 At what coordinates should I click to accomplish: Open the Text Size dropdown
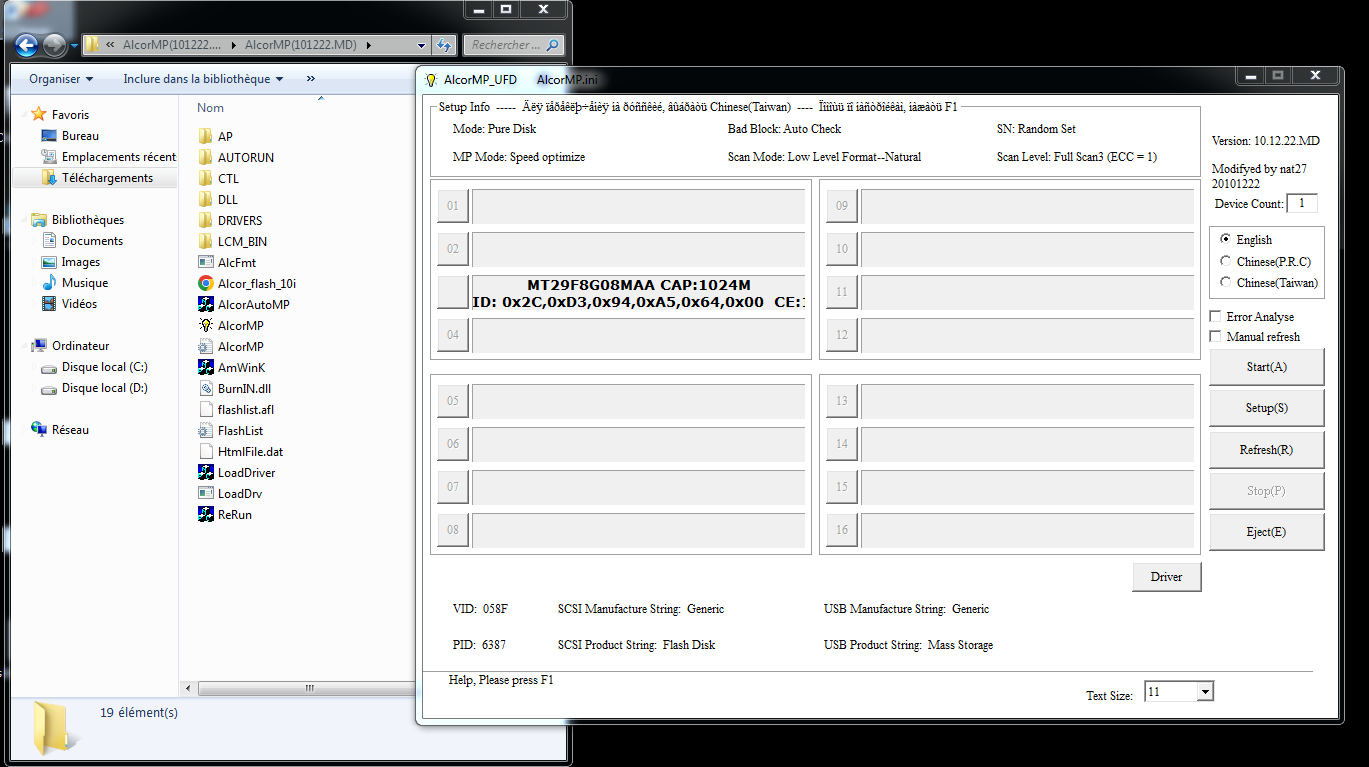click(x=1205, y=692)
